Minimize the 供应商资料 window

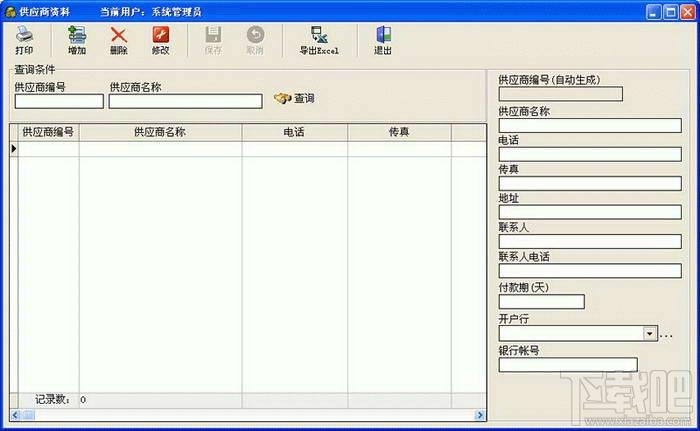[654, 12]
